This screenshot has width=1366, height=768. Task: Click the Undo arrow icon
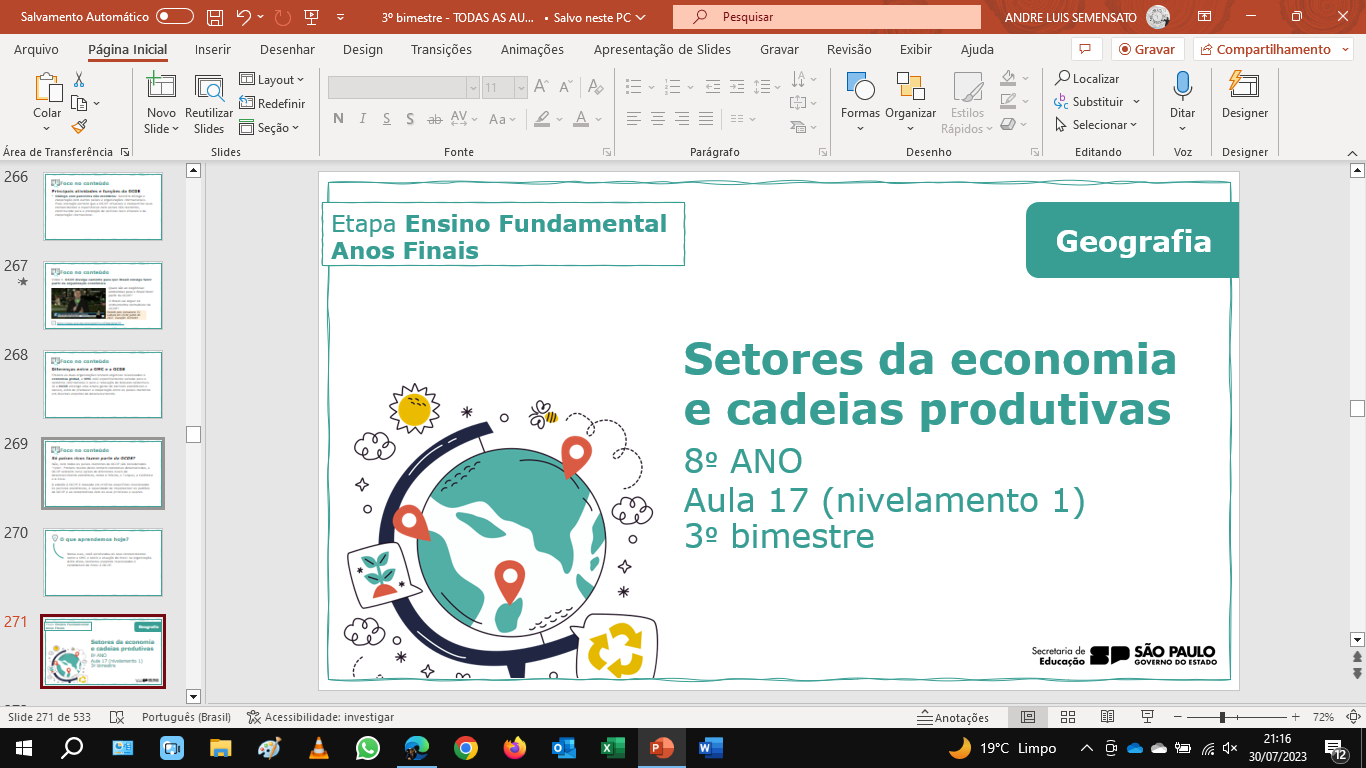point(243,17)
